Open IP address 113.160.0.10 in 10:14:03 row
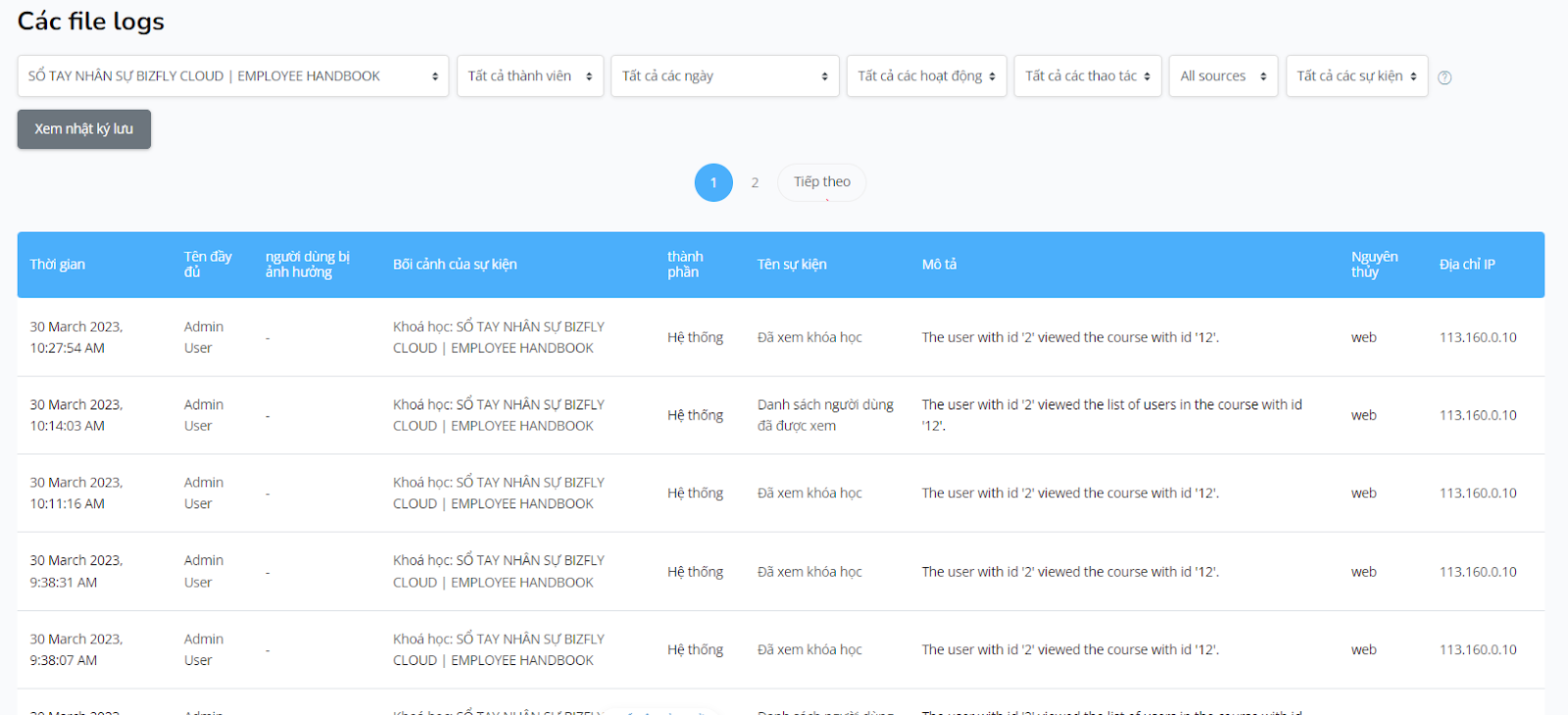This screenshot has width=1568, height=715. click(x=1478, y=415)
